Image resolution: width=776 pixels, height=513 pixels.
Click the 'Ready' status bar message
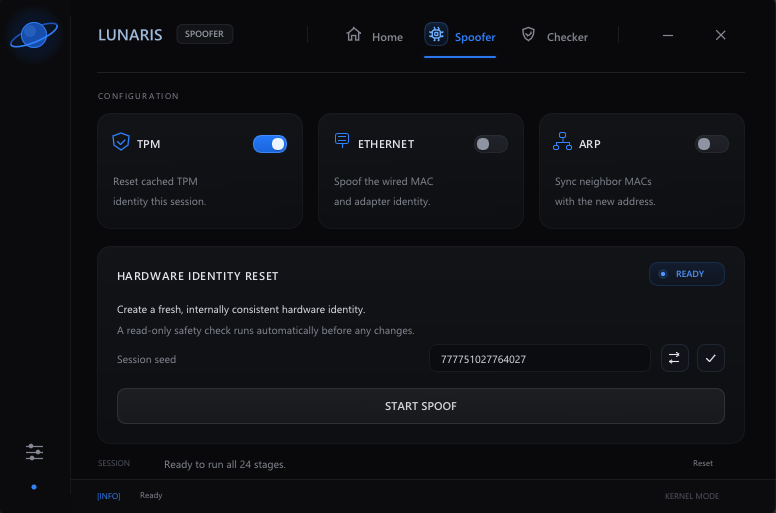click(151, 495)
